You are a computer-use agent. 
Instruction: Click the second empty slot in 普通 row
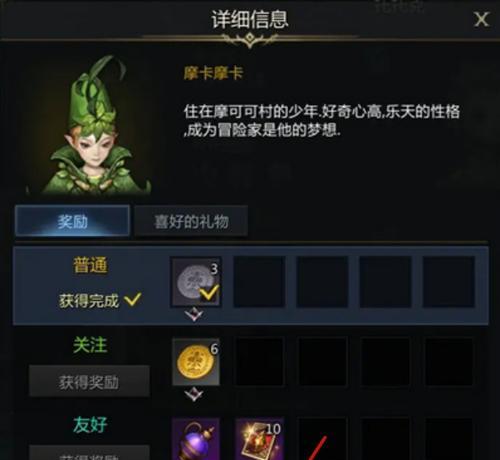322,282
